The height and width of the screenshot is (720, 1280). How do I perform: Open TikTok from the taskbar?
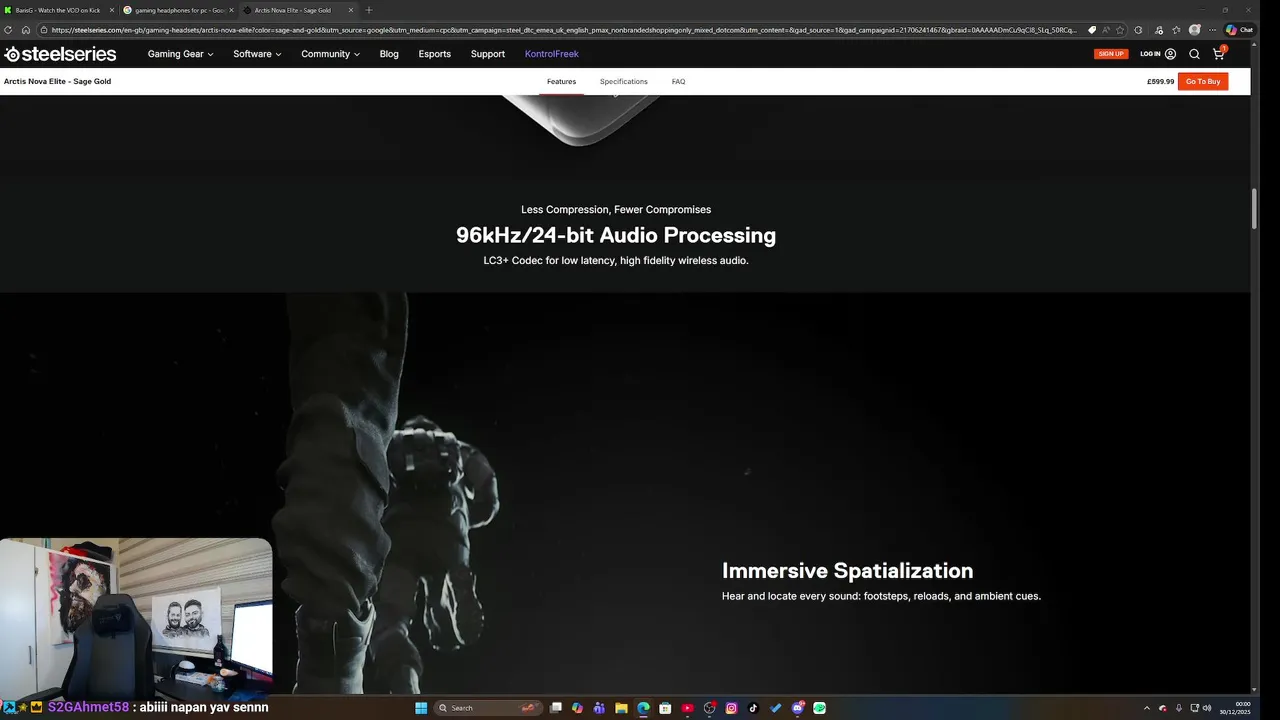coord(753,708)
